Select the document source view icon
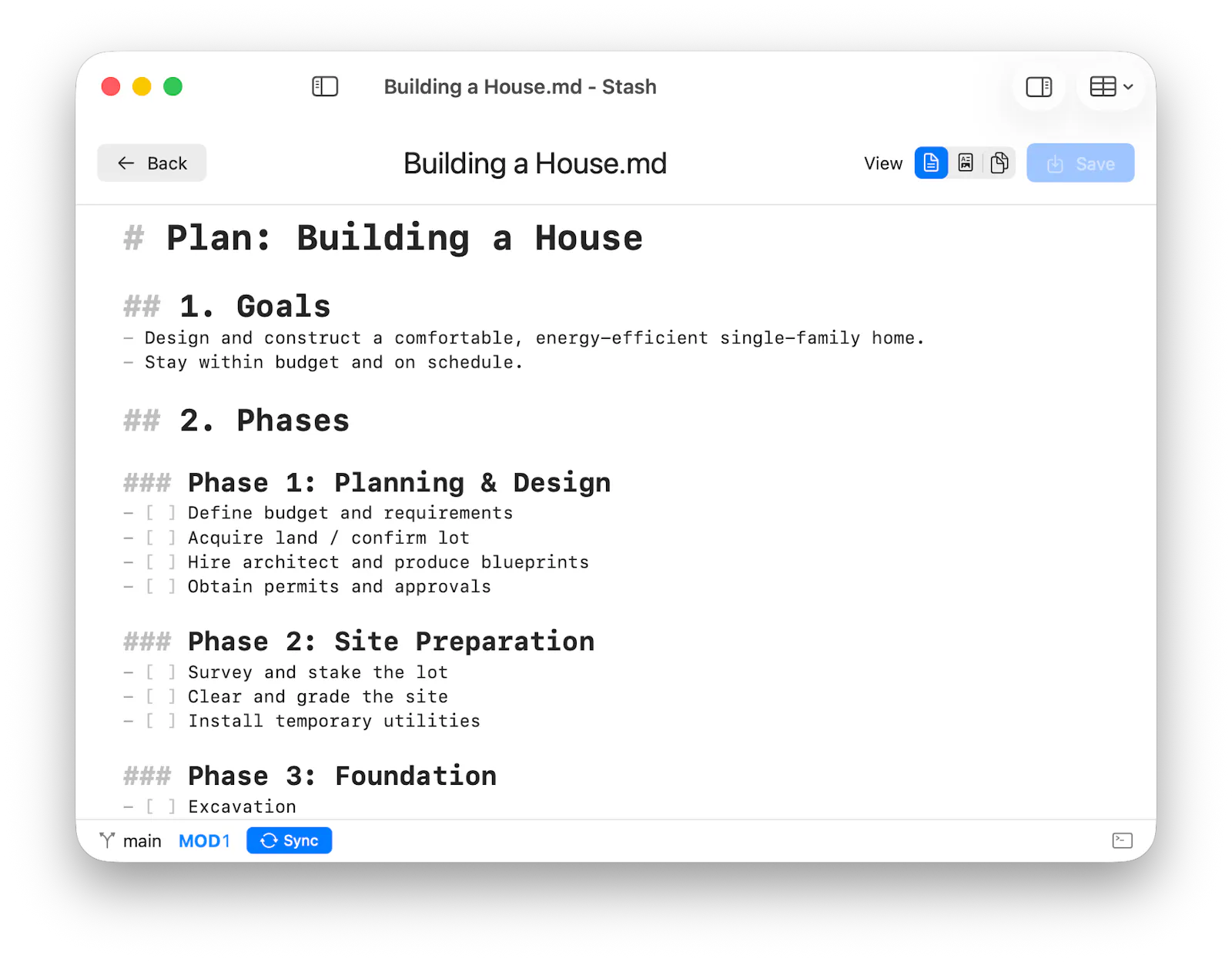This screenshot has width=1232, height=962. pos(931,163)
